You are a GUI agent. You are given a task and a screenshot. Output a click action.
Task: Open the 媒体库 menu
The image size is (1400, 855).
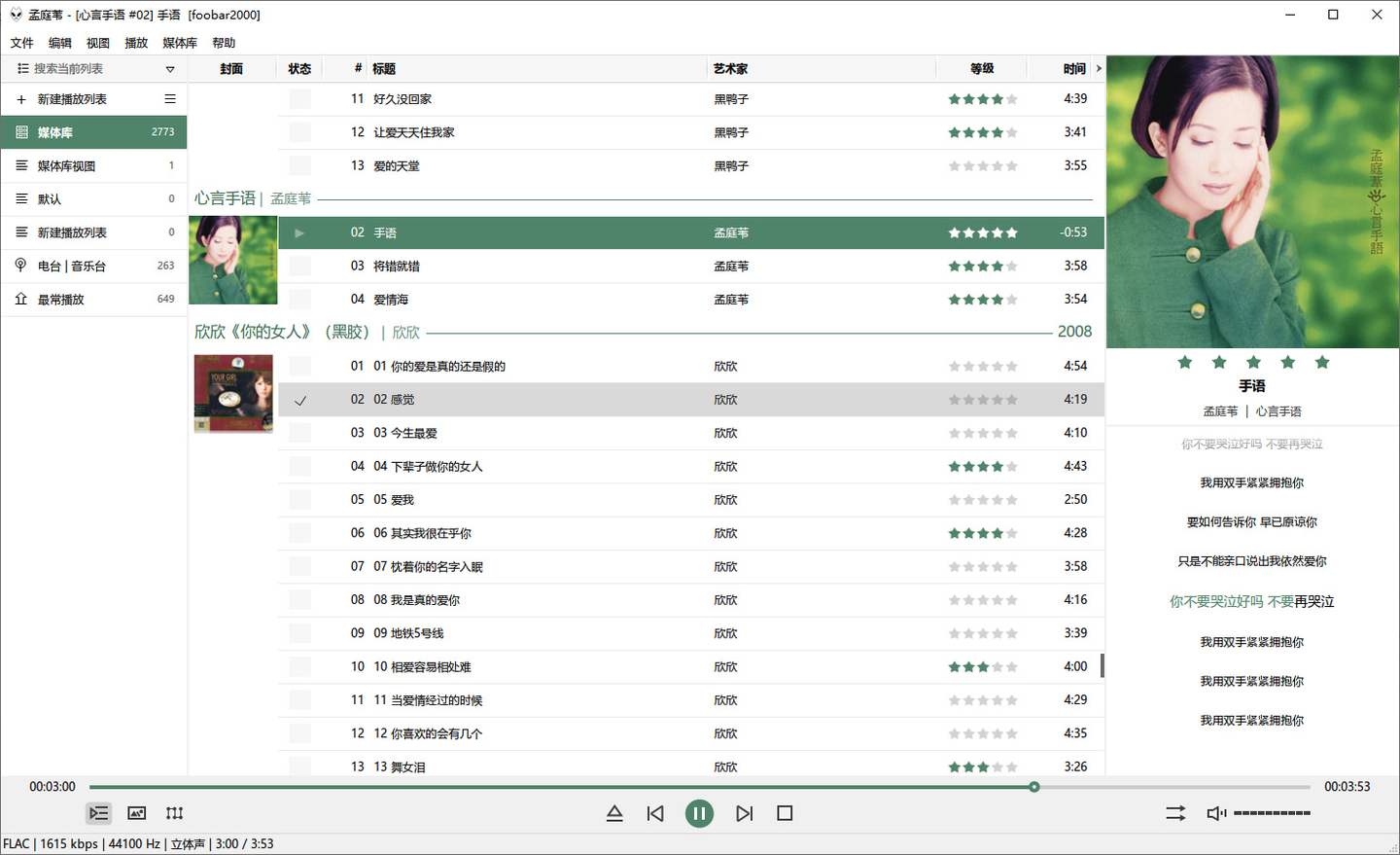pos(180,43)
